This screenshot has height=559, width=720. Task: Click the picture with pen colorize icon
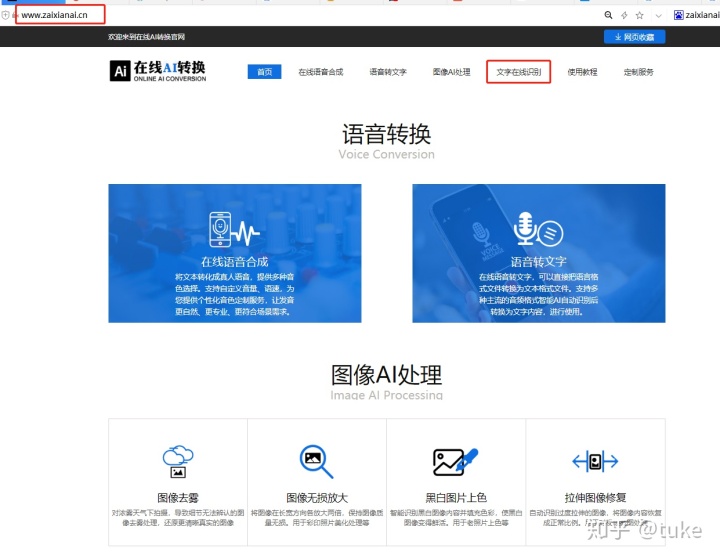tap(456, 462)
